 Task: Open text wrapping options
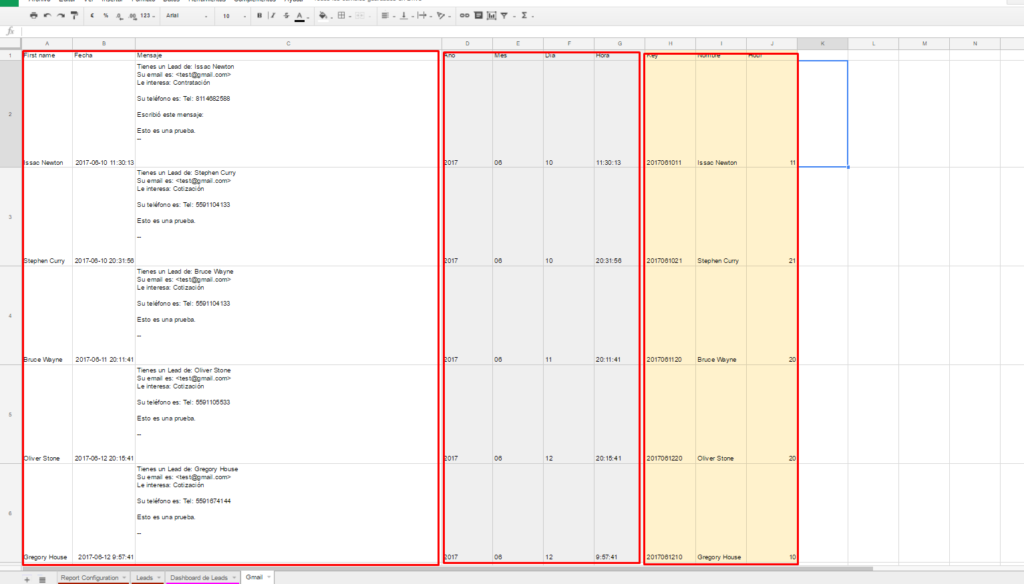423,16
